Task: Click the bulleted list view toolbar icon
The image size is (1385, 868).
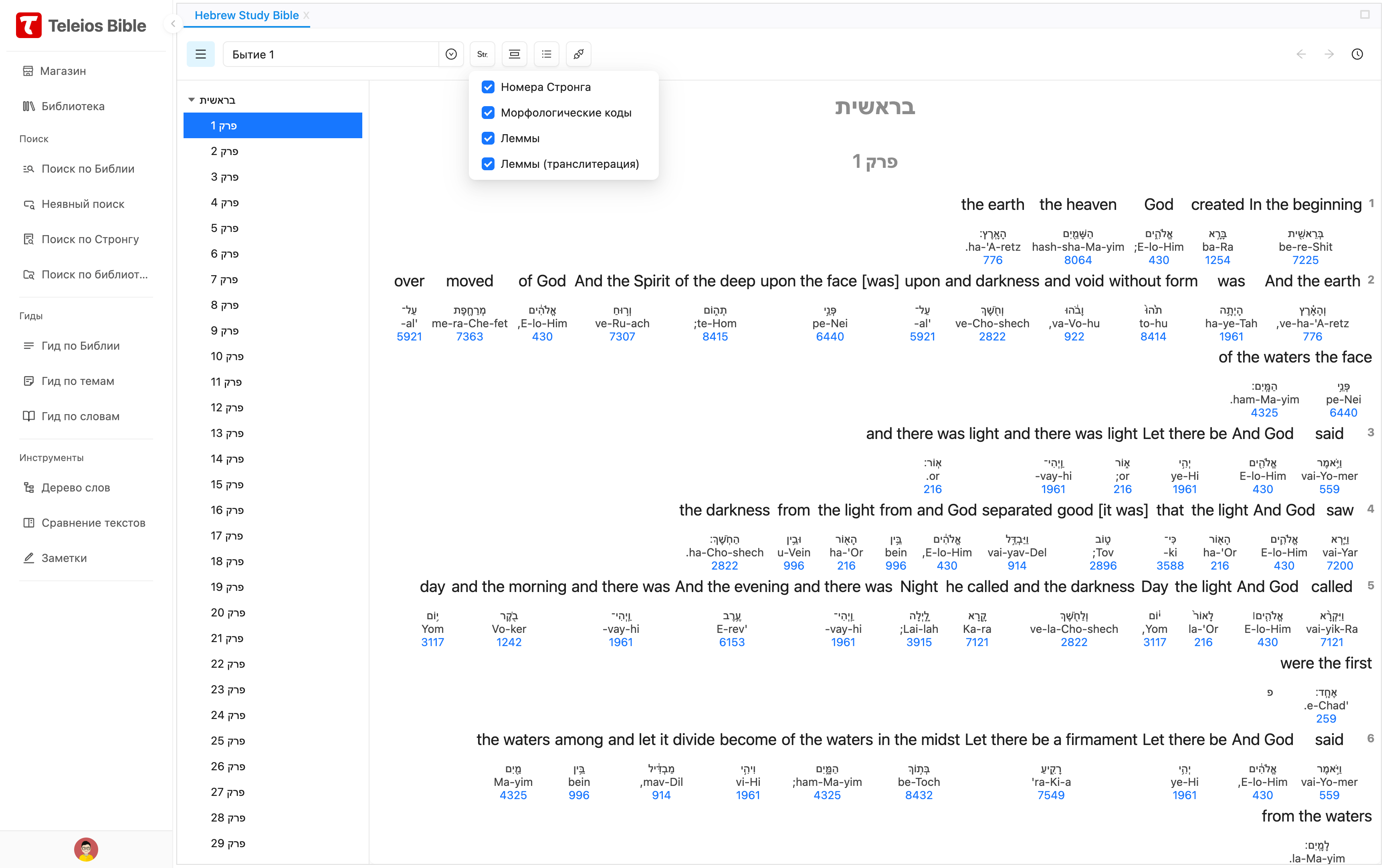Action: click(x=547, y=54)
